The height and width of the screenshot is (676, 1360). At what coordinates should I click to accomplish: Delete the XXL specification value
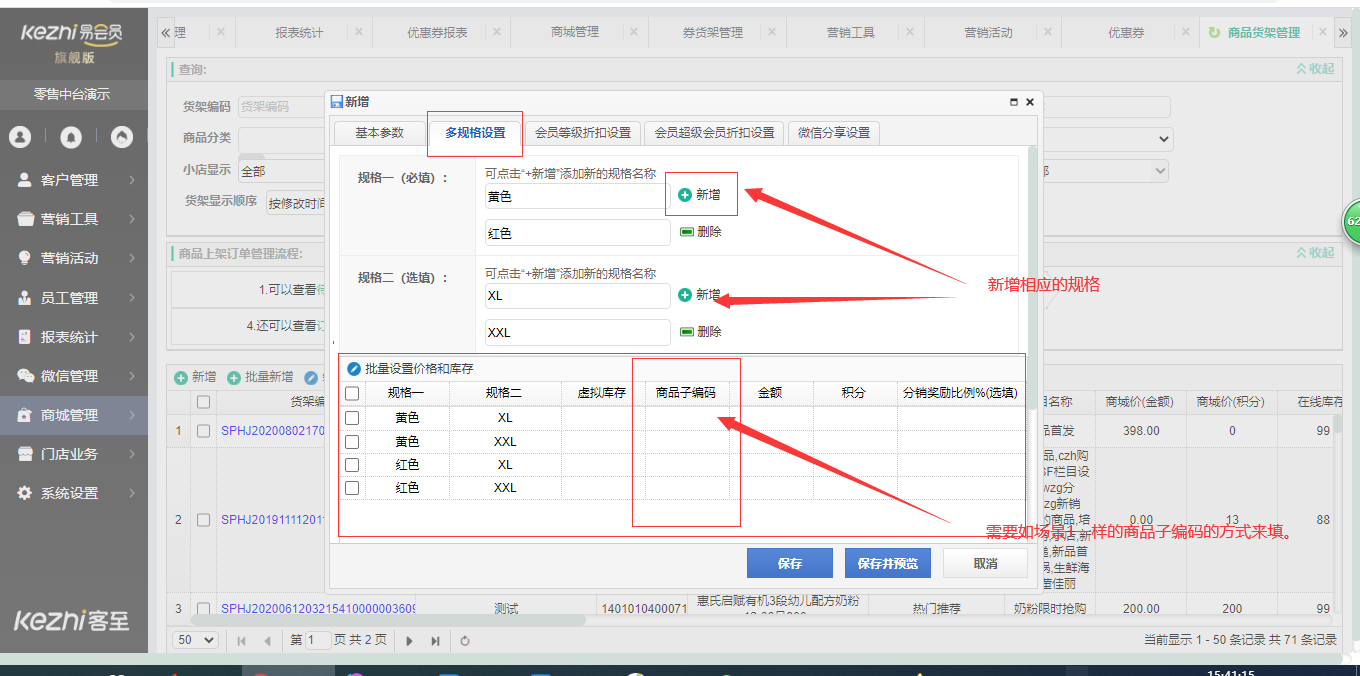[x=700, y=332]
